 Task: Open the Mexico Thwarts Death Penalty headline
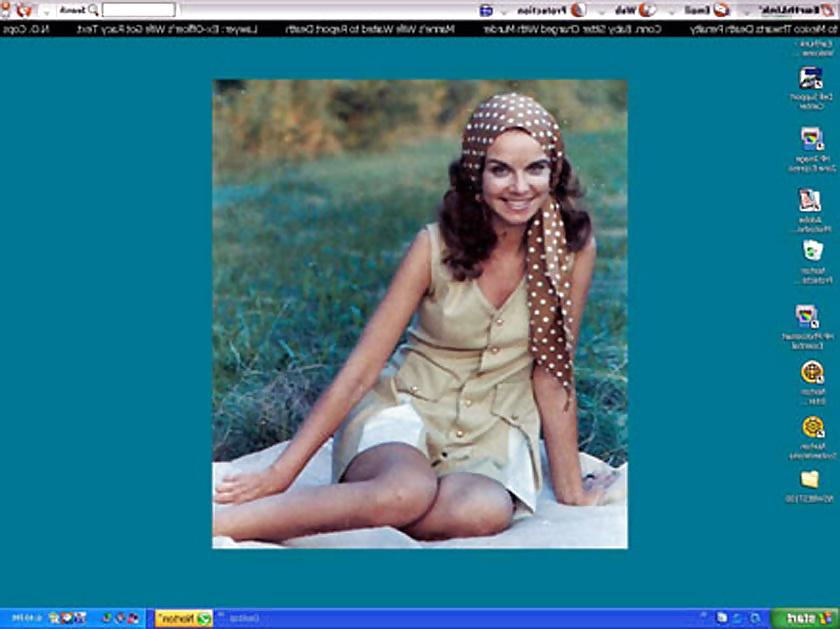point(764,29)
